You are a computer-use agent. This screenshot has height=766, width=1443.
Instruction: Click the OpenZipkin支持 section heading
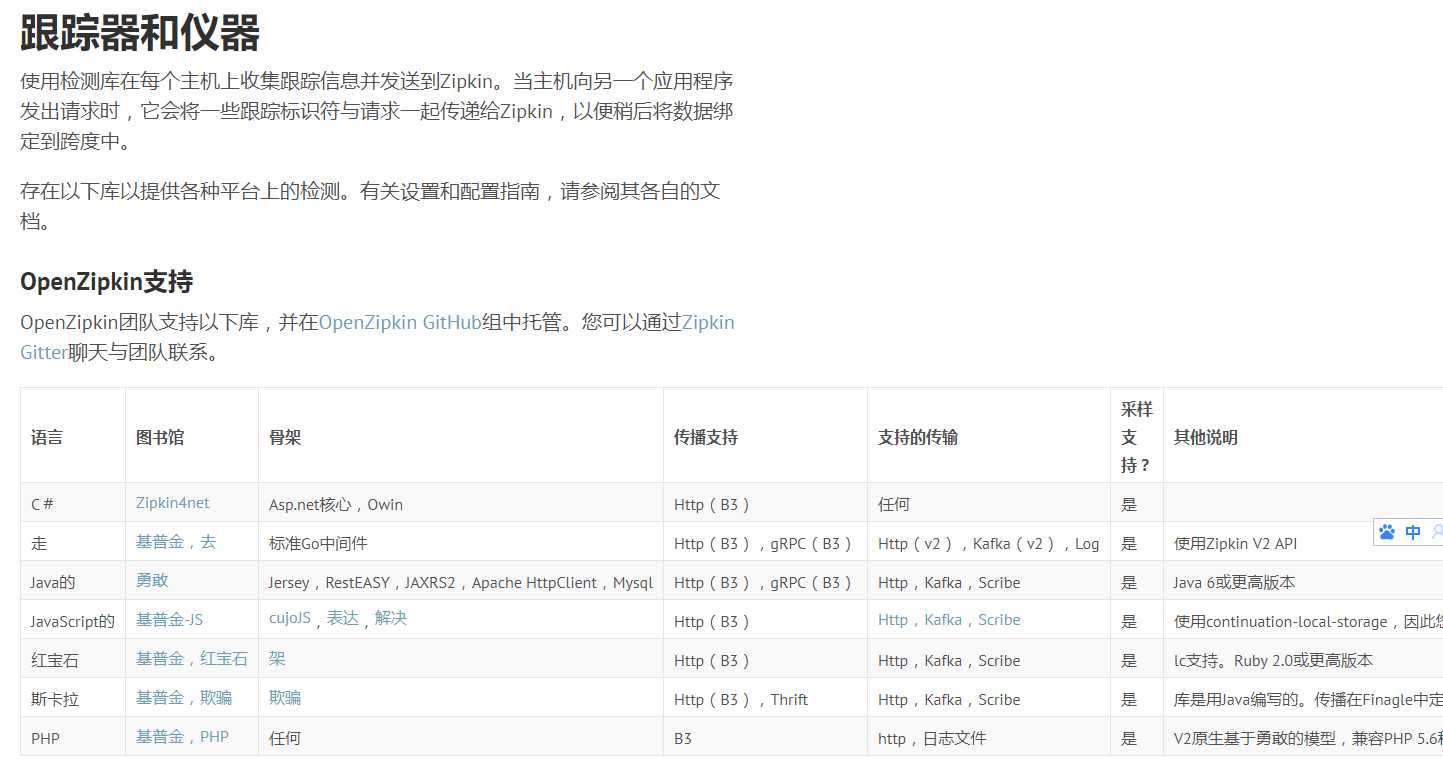click(106, 281)
